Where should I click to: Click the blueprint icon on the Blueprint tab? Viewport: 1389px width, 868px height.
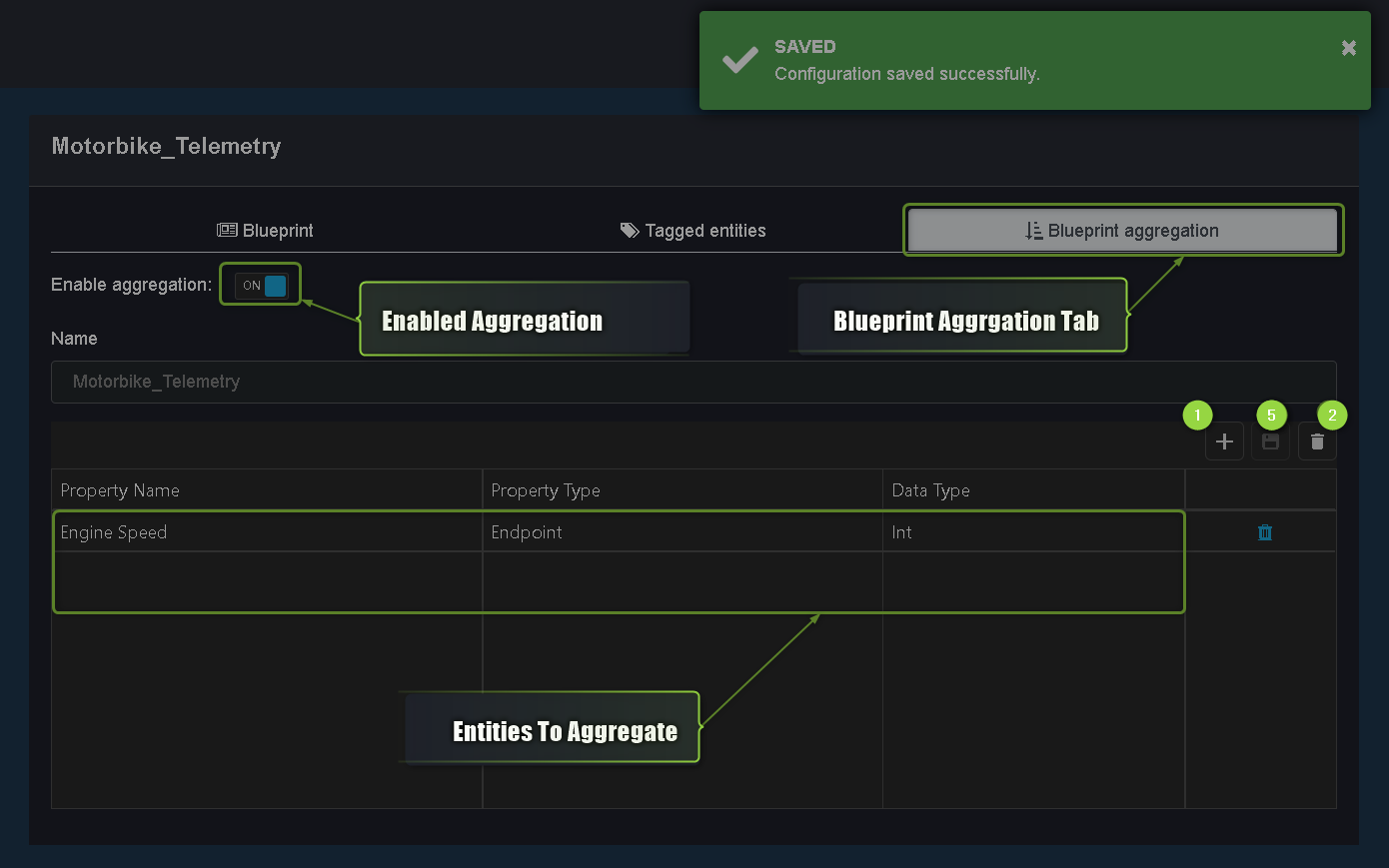pos(226,230)
